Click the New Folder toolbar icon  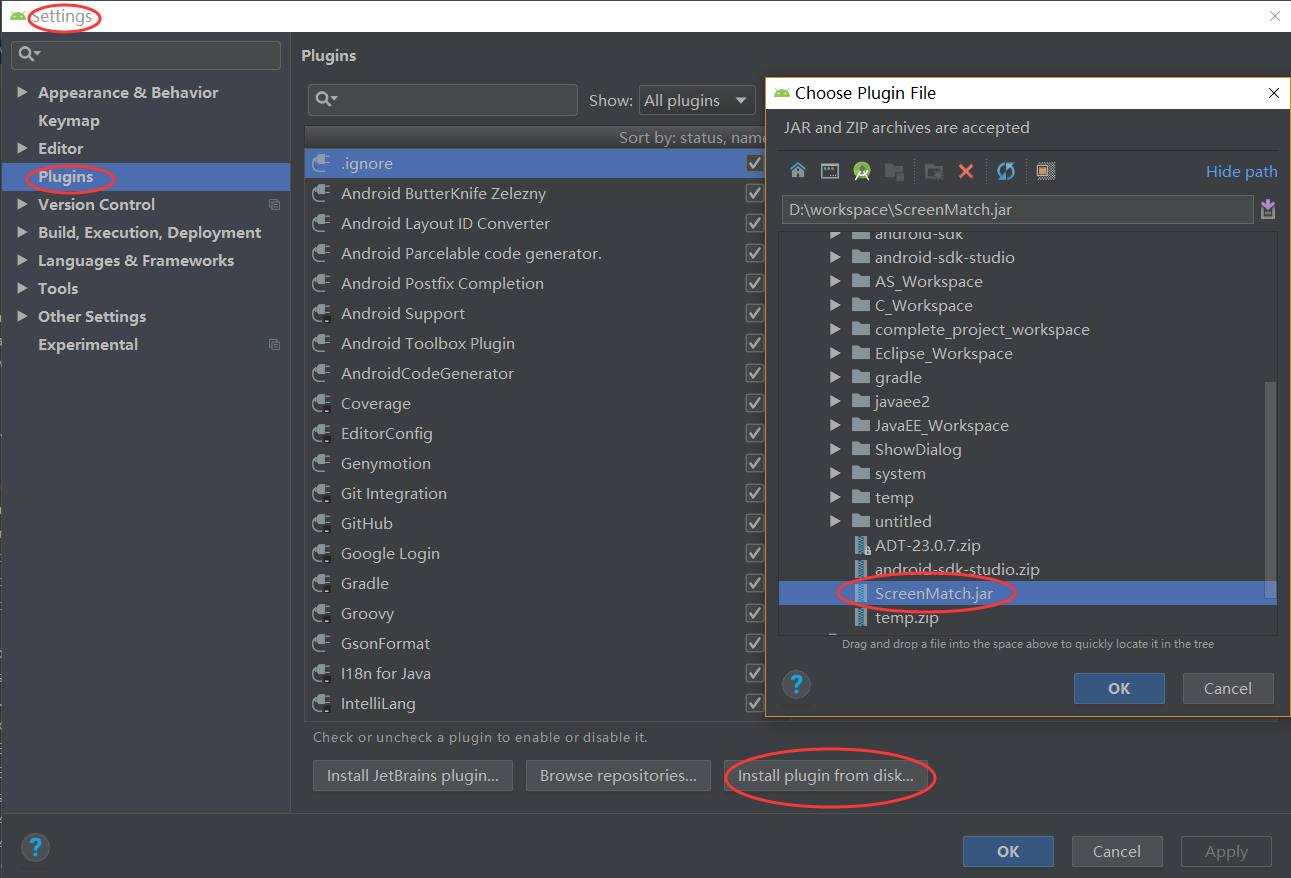click(x=933, y=171)
